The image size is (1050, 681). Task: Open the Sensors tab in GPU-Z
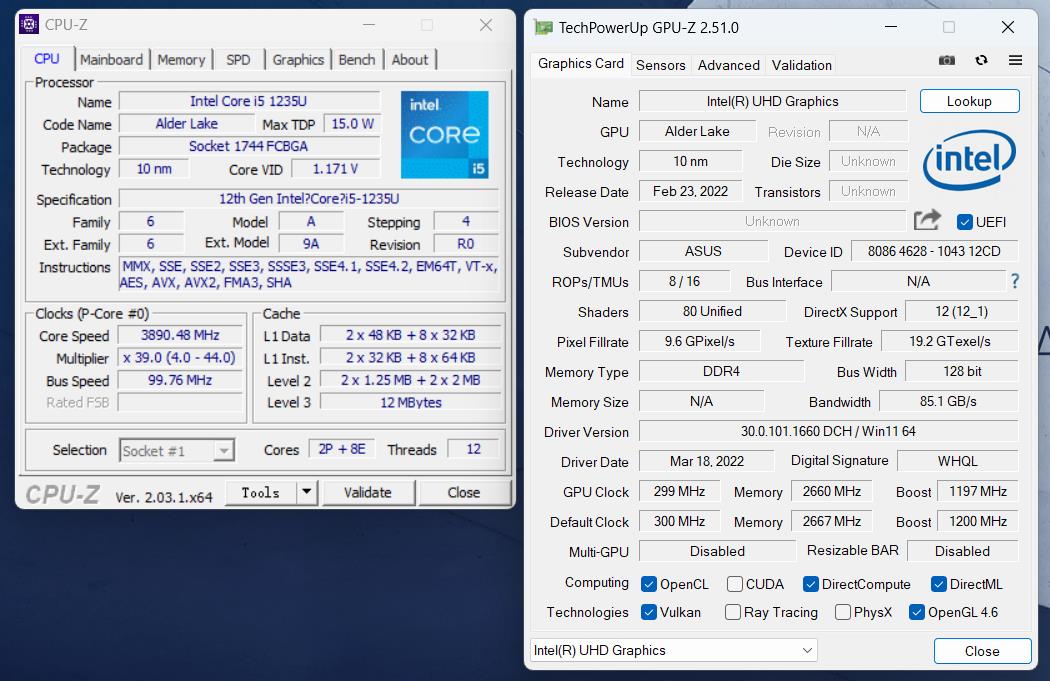click(x=660, y=65)
